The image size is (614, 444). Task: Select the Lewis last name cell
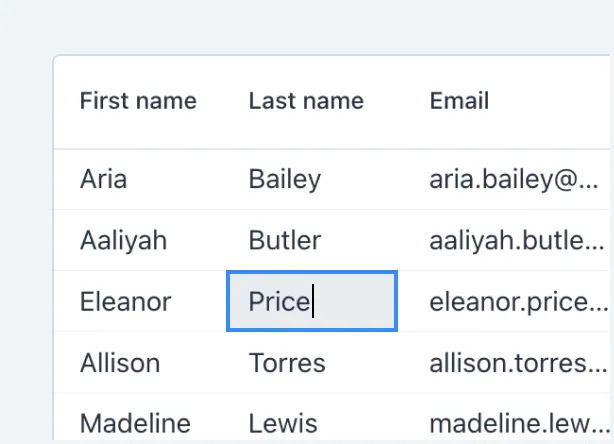coord(283,423)
